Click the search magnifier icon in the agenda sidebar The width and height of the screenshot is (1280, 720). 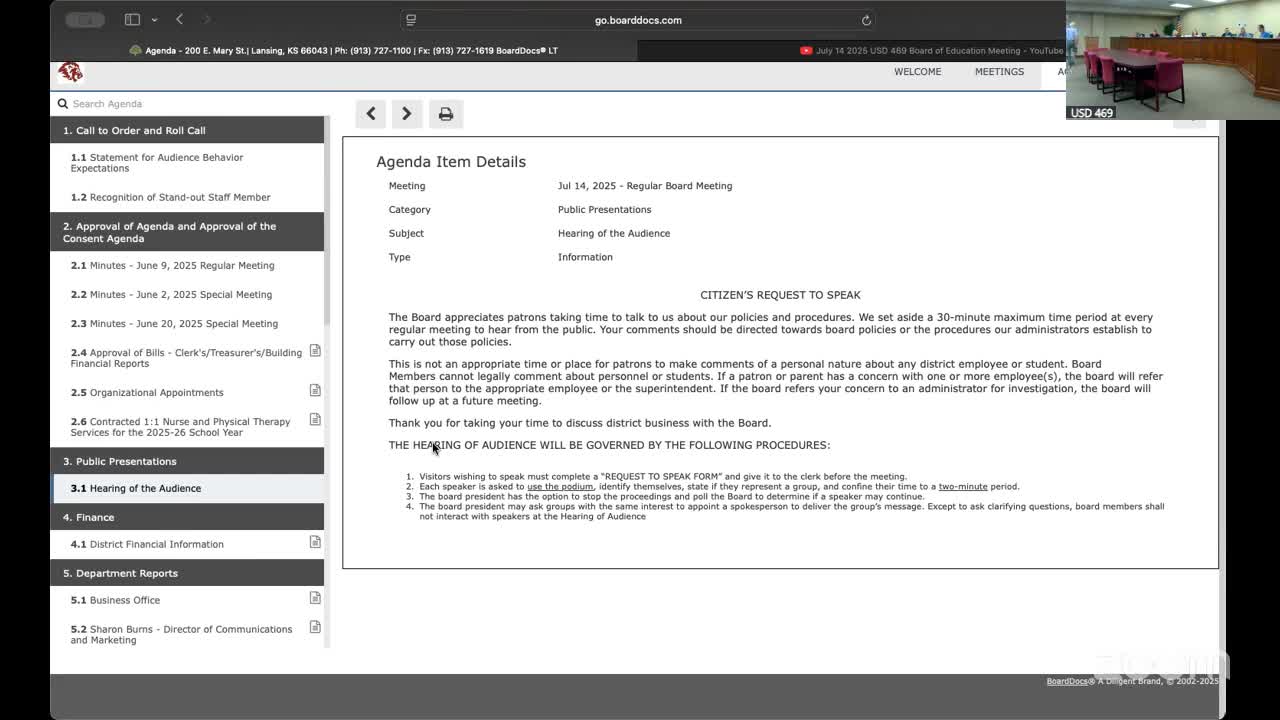coord(62,104)
